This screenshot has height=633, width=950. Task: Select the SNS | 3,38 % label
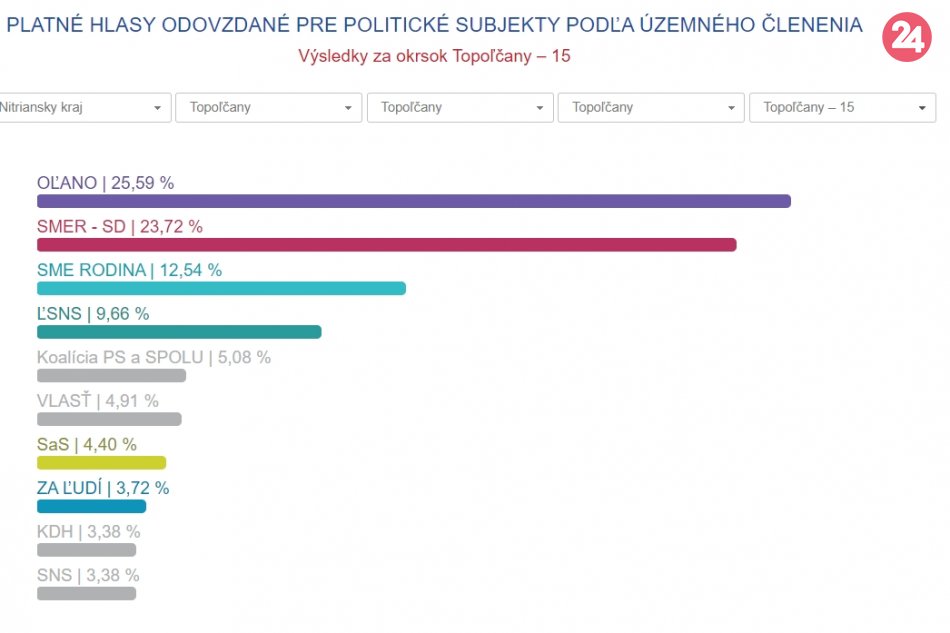88,575
